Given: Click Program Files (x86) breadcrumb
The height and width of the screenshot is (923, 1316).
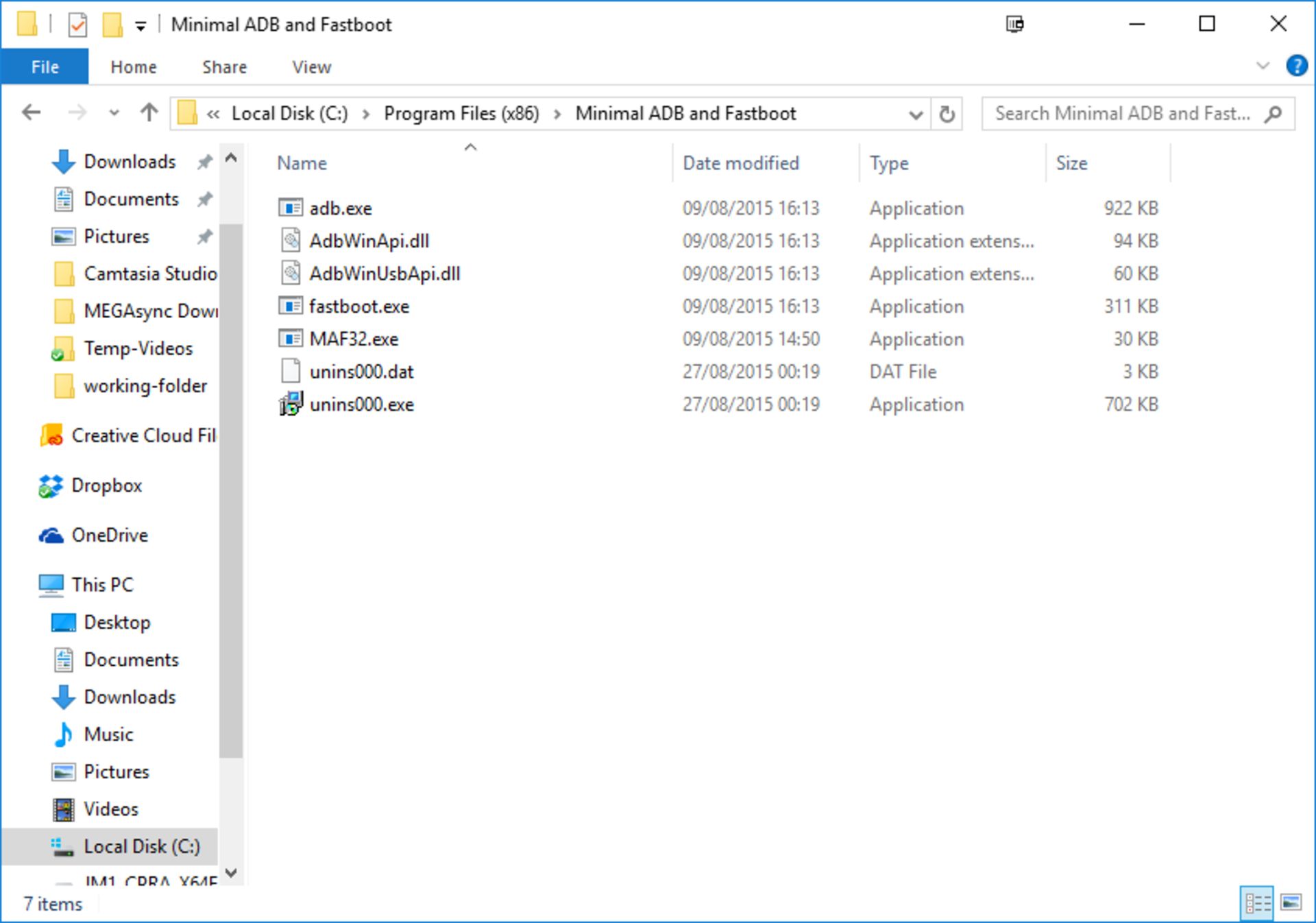Looking at the screenshot, I should 461,113.
